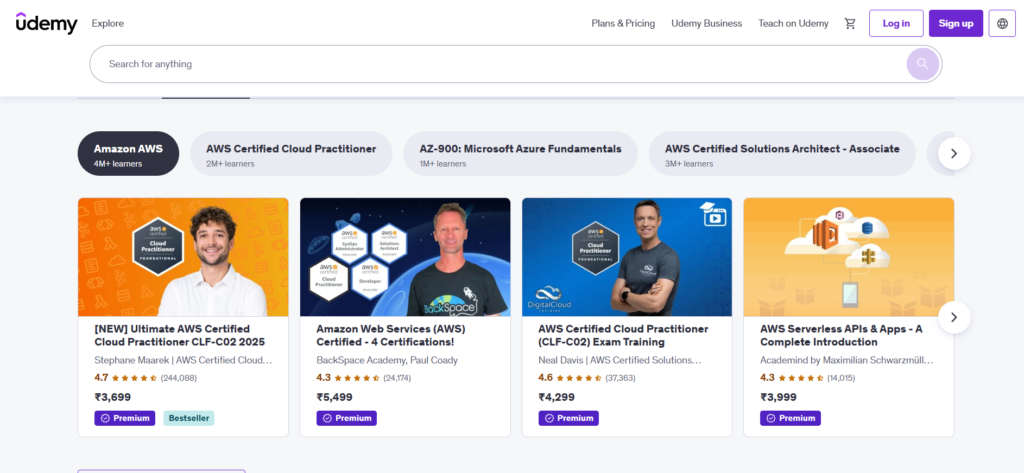Open Neal Davis DigitalCloud course thumbnail

pos(627,257)
